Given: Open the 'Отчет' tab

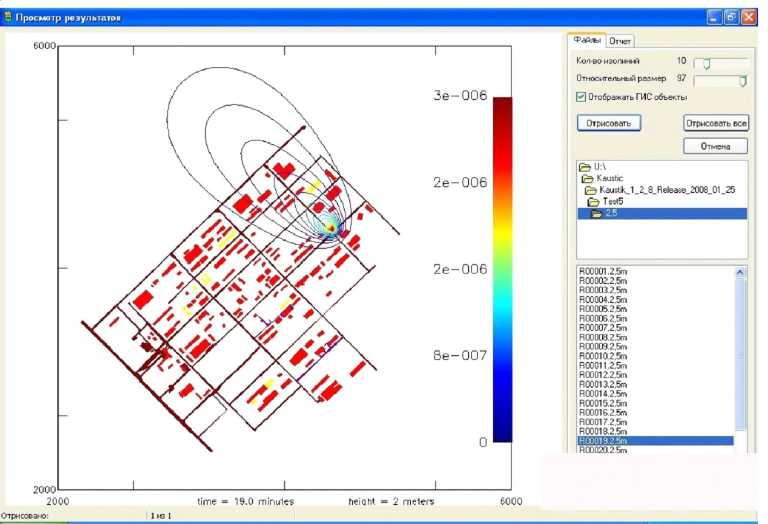Looking at the screenshot, I should [620, 41].
